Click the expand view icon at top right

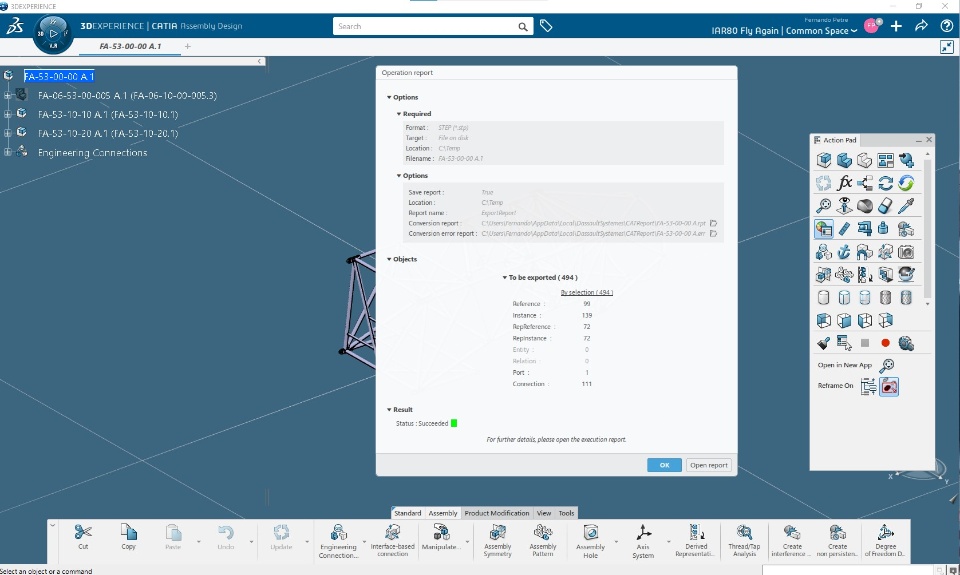947,47
